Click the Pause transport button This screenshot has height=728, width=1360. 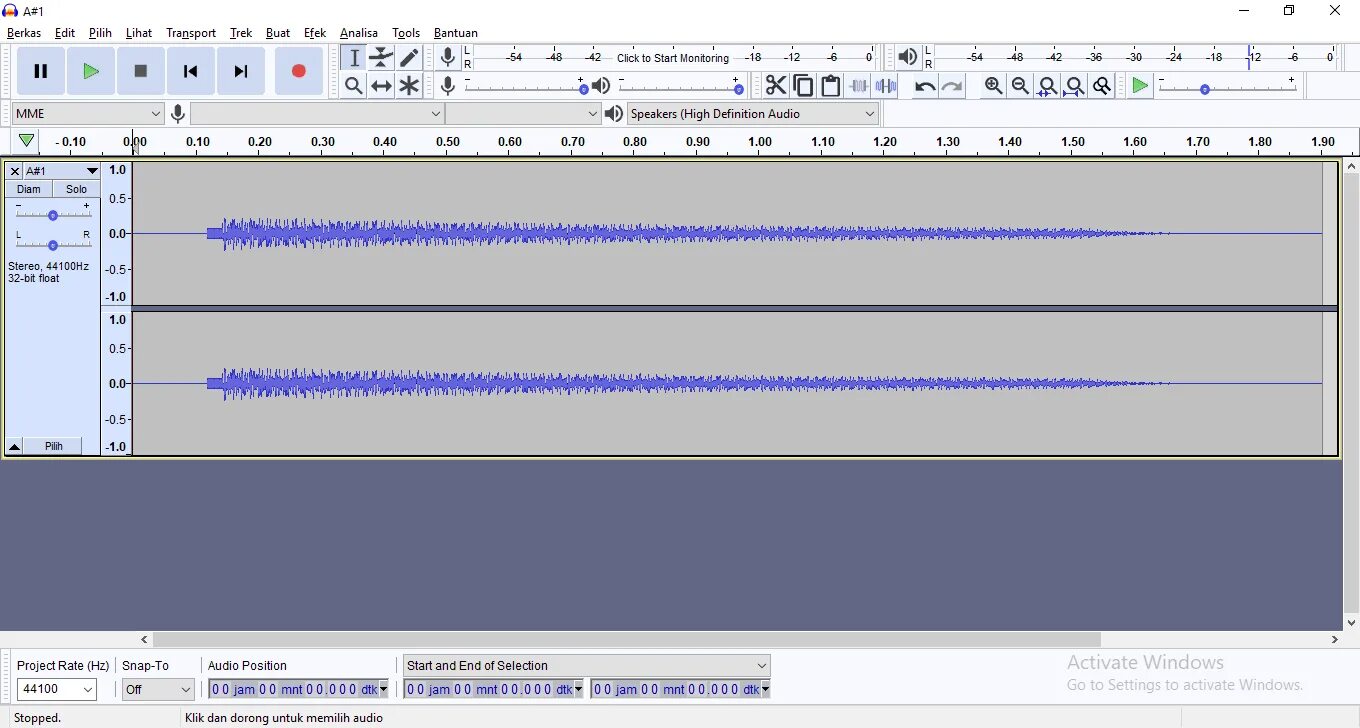41,71
